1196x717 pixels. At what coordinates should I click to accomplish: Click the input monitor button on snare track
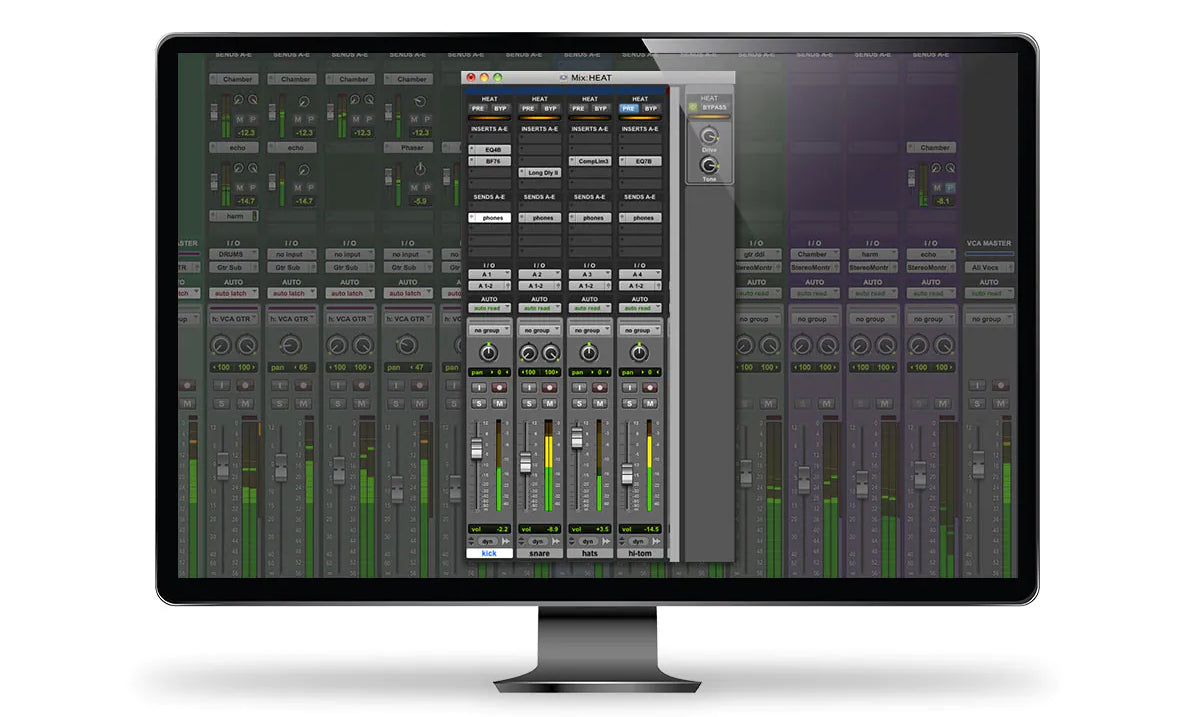pos(531,387)
